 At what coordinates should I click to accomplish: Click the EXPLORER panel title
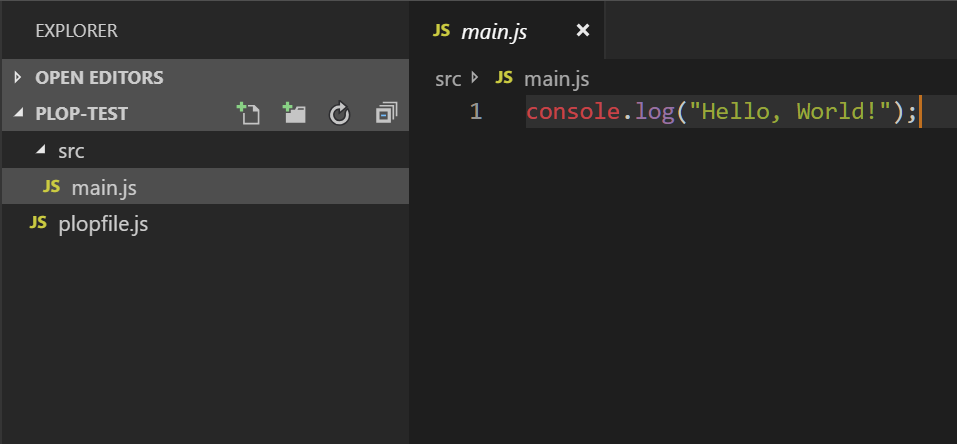click(x=76, y=31)
